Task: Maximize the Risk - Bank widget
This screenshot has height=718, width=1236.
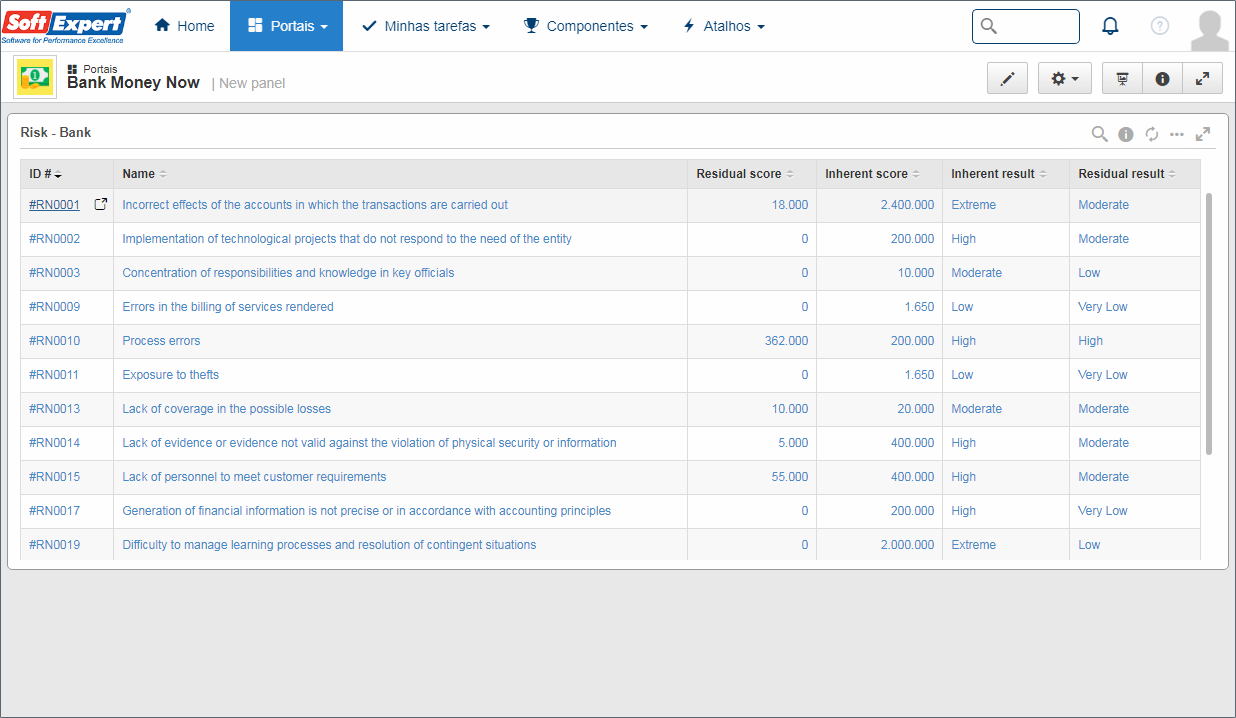Action: coord(1203,134)
